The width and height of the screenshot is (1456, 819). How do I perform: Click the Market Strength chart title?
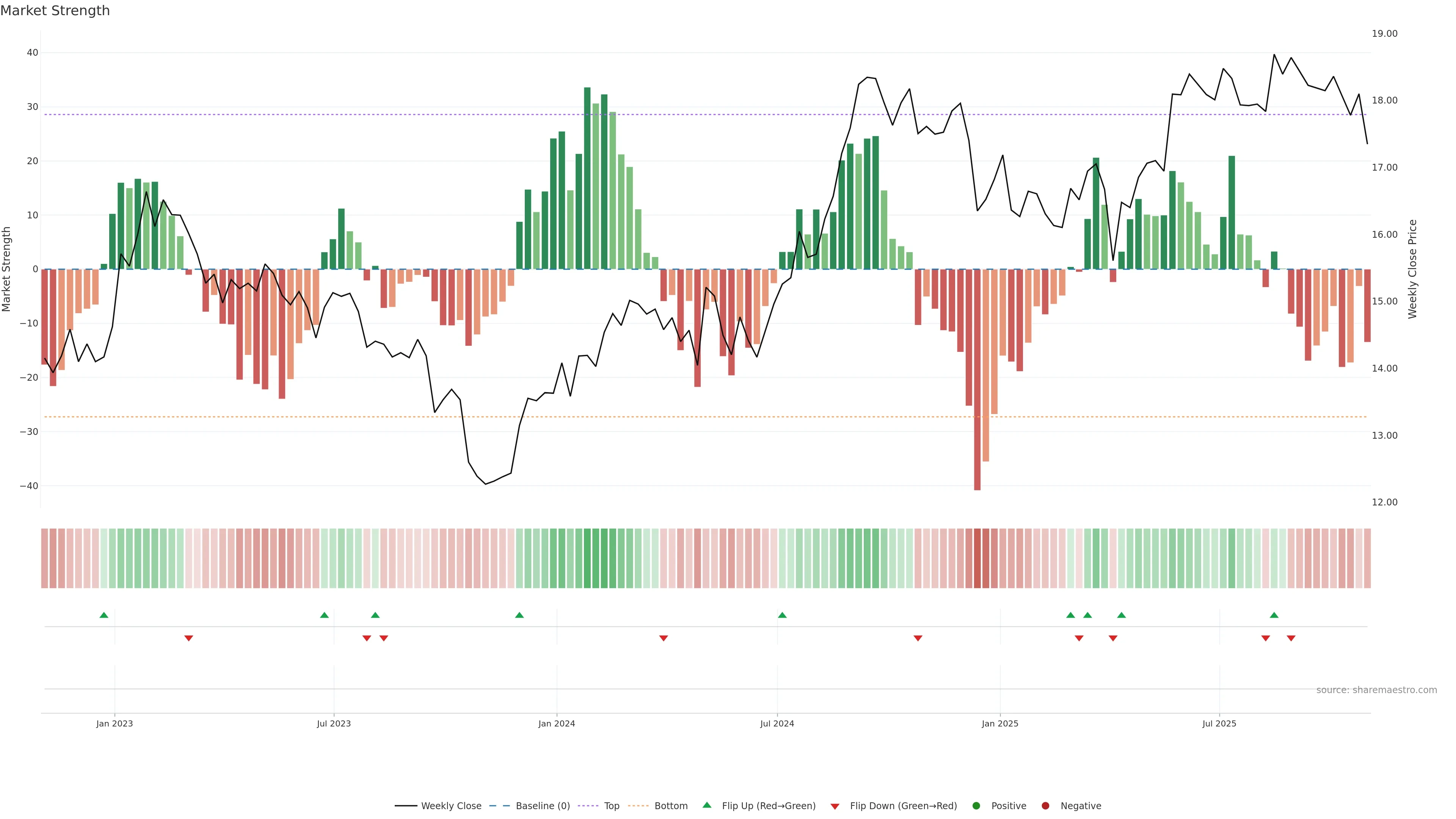pyautogui.click(x=55, y=11)
